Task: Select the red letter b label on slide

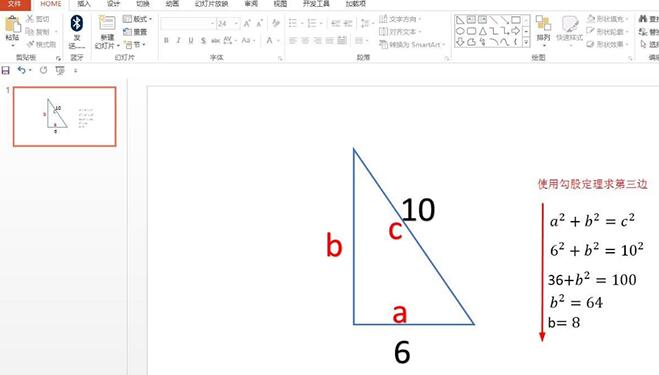Action: (x=334, y=246)
